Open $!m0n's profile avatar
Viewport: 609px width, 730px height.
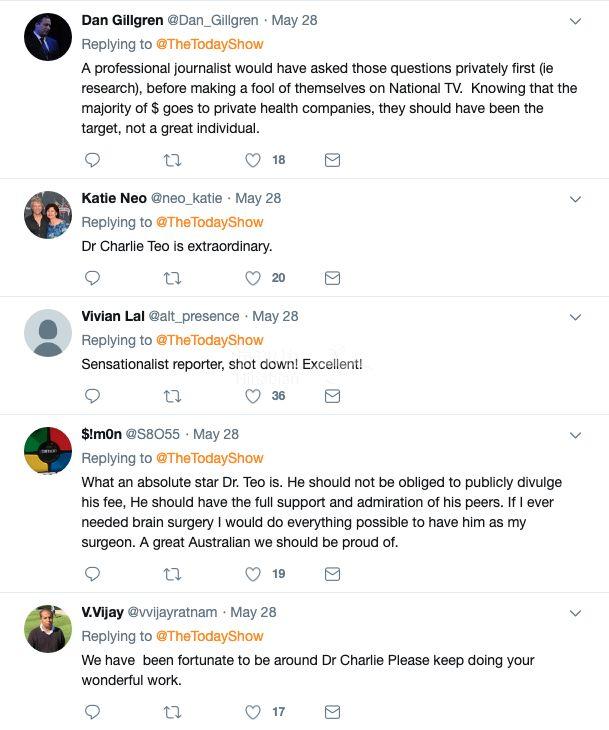[x=47, y=451]
